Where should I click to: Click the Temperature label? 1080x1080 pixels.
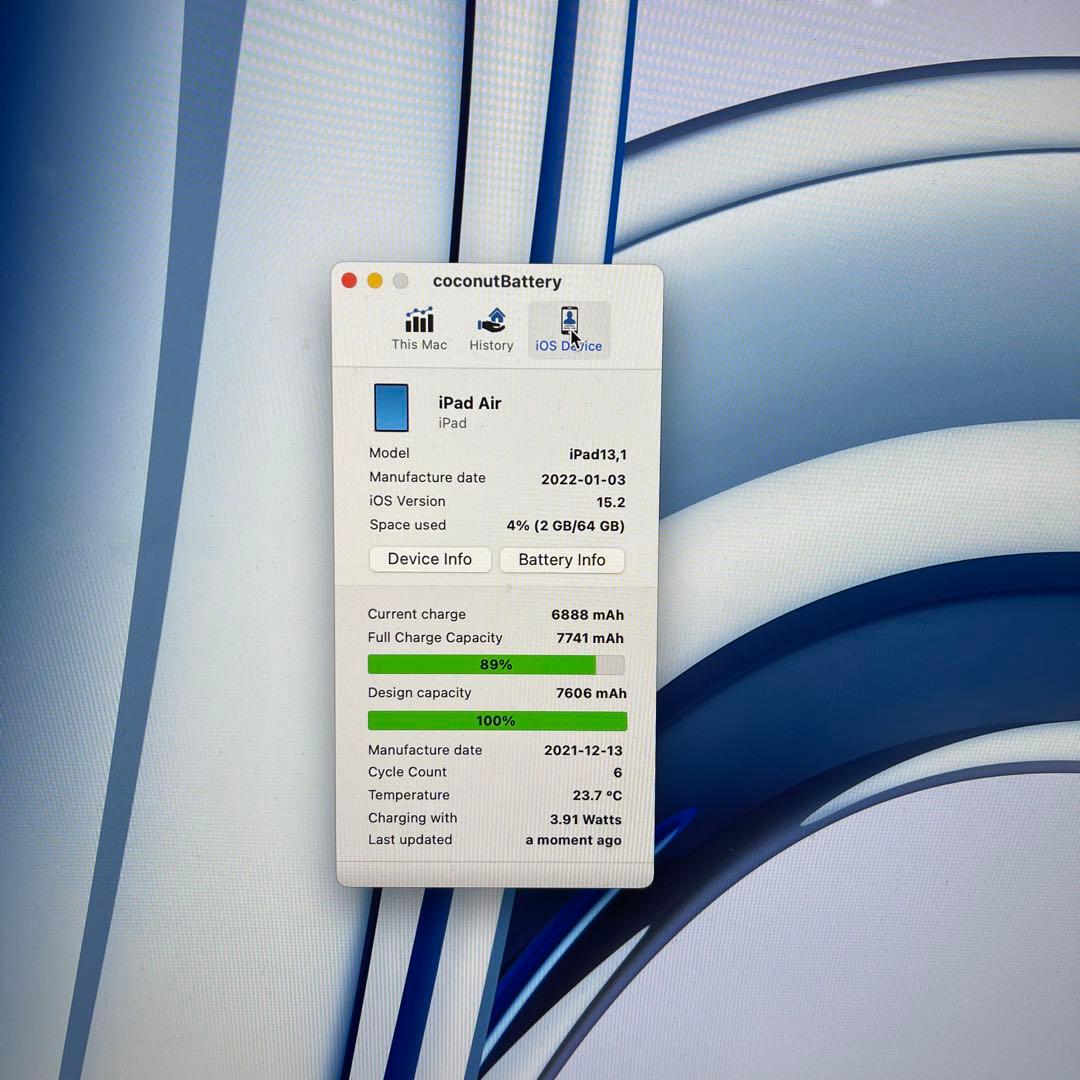pos(408,795)
